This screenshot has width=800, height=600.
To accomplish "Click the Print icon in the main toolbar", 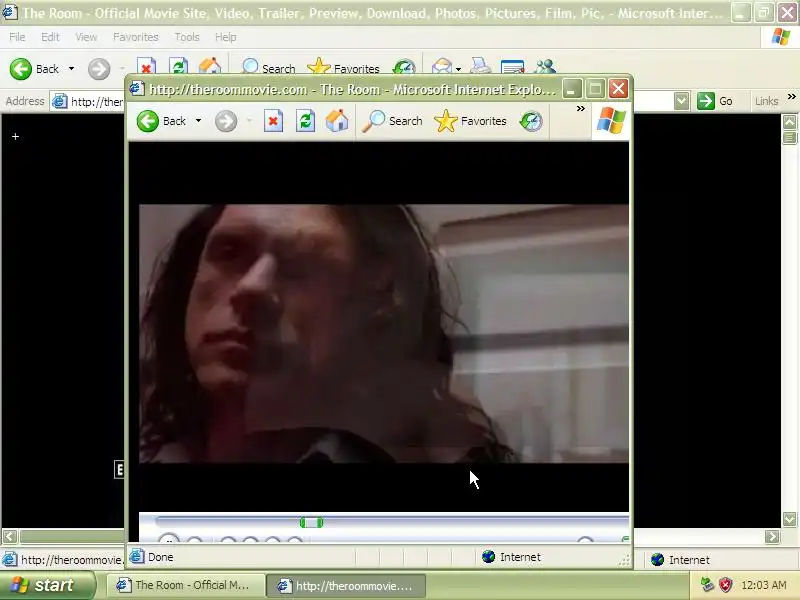I will [480, 66].
